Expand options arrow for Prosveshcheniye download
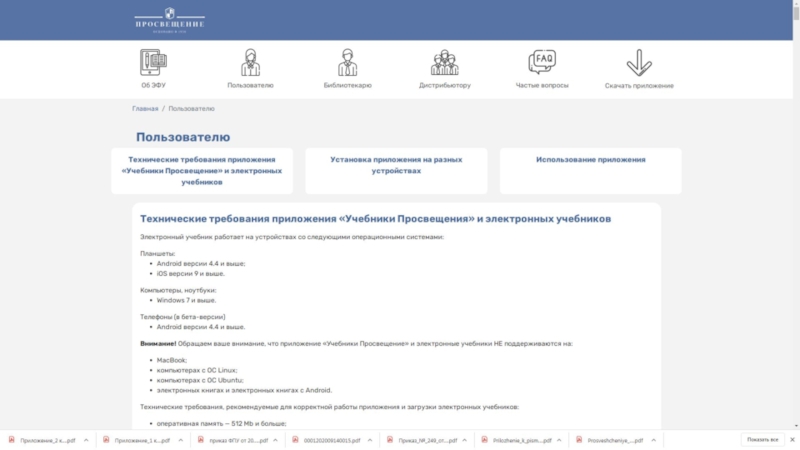 tap(654, 440)
